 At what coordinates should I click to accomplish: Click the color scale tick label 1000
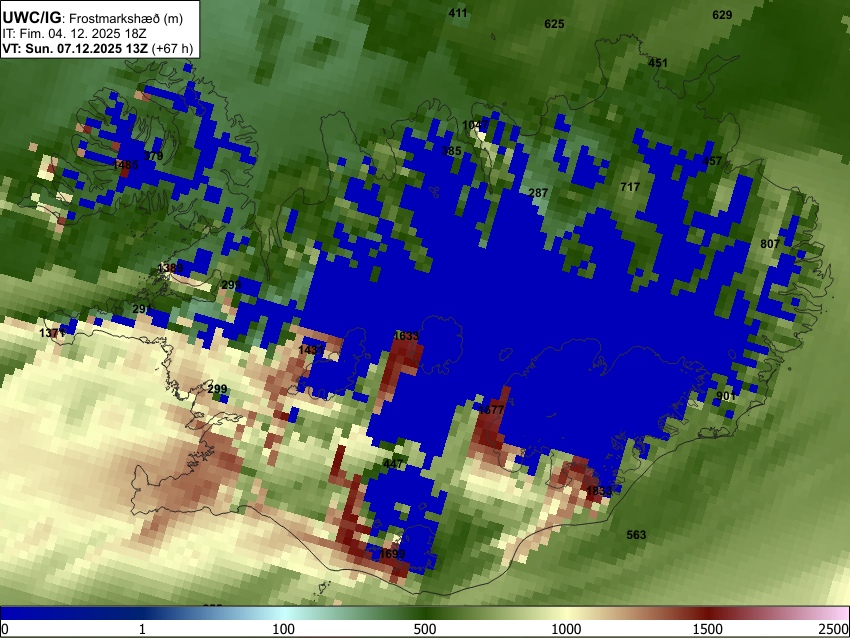(x=566, y=629)
